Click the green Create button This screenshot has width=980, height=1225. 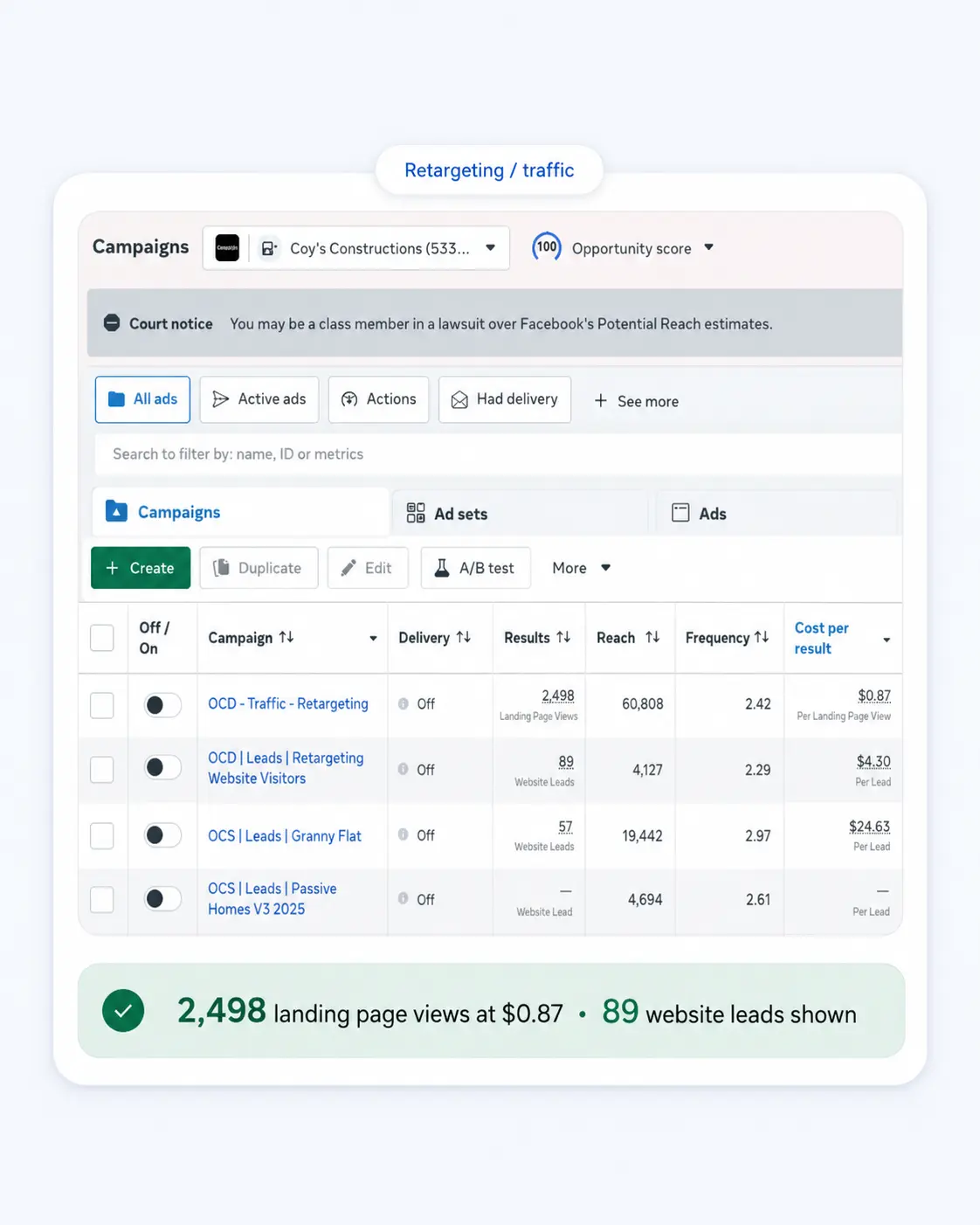[141, 568]
